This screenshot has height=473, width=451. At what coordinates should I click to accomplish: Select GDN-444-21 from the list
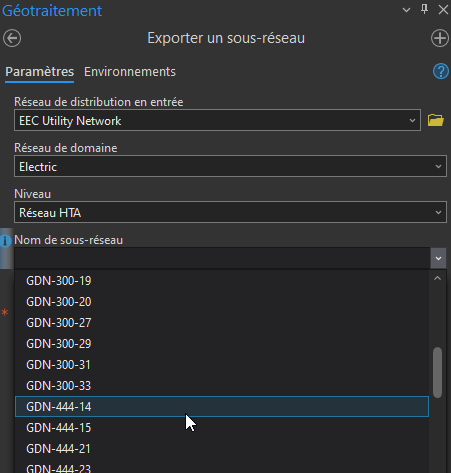click(222, 449)
